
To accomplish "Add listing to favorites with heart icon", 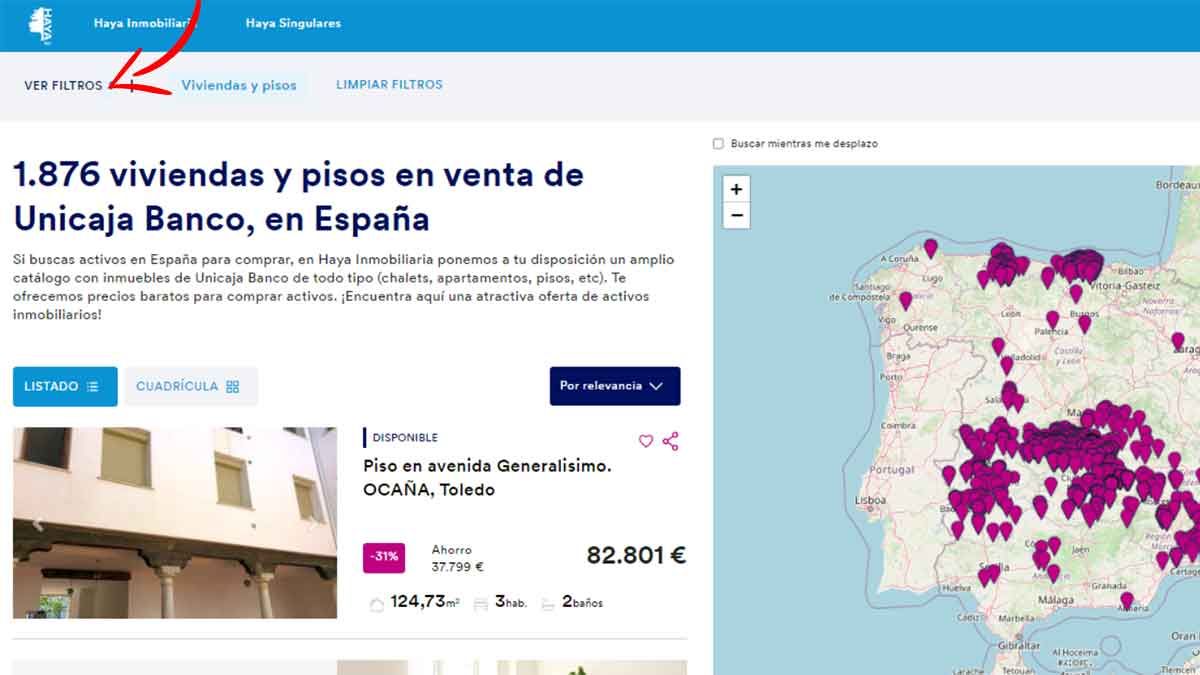I will [646, 441].
